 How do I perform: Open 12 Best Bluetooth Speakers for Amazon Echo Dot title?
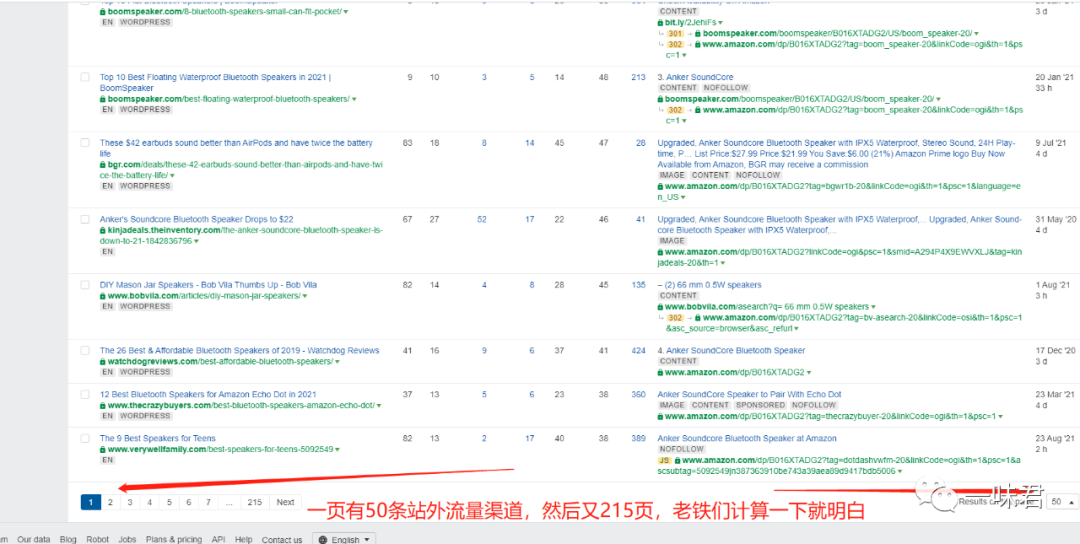tap(208, 394)
